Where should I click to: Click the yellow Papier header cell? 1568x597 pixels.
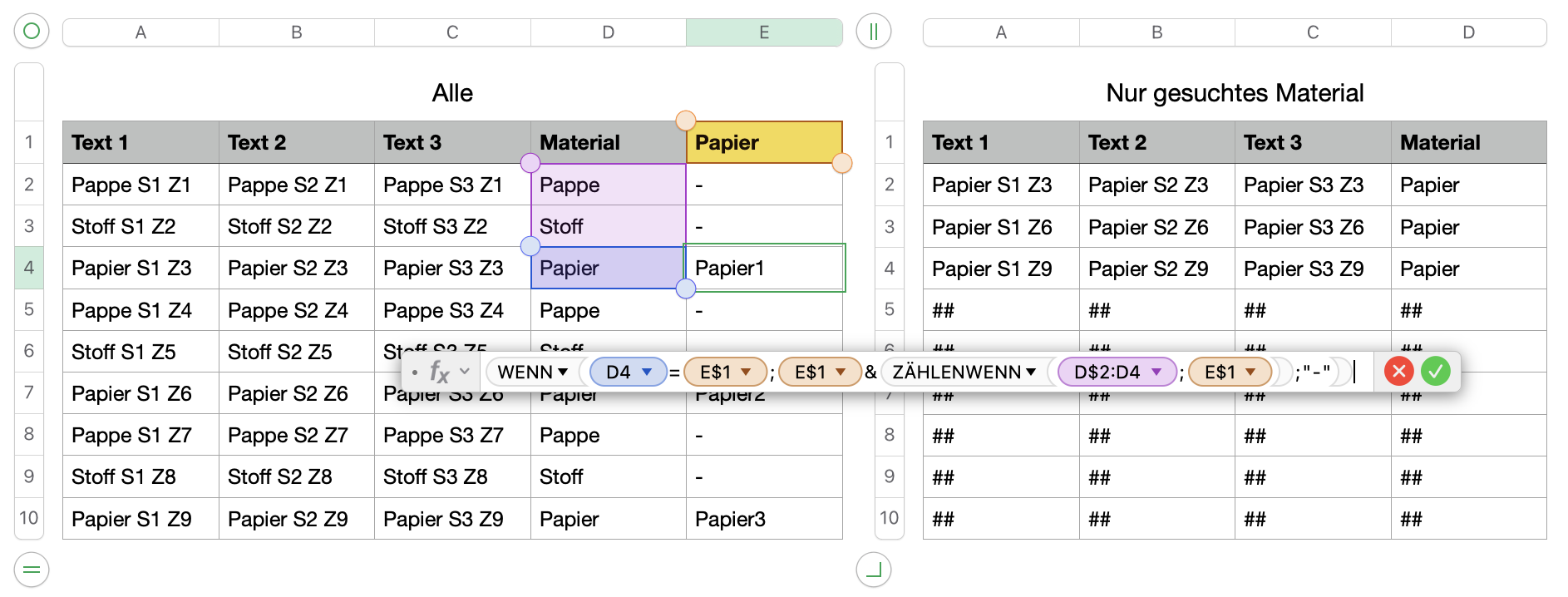pyautogui.click(x=763, y=142)
